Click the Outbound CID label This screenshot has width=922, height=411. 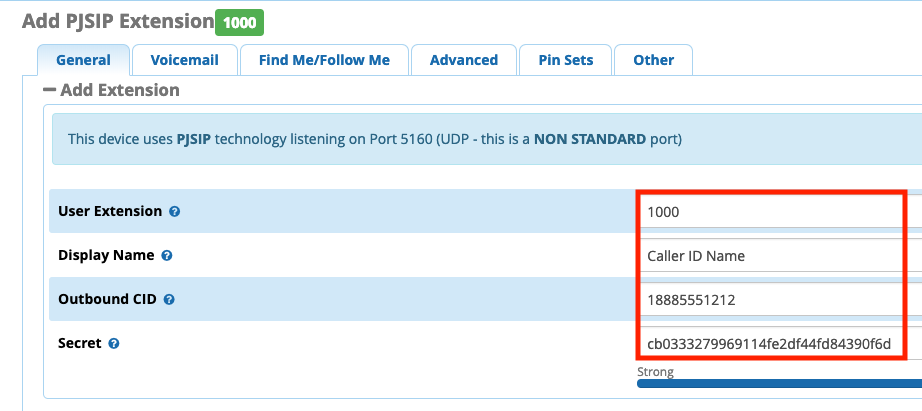[x=108, y=299]
